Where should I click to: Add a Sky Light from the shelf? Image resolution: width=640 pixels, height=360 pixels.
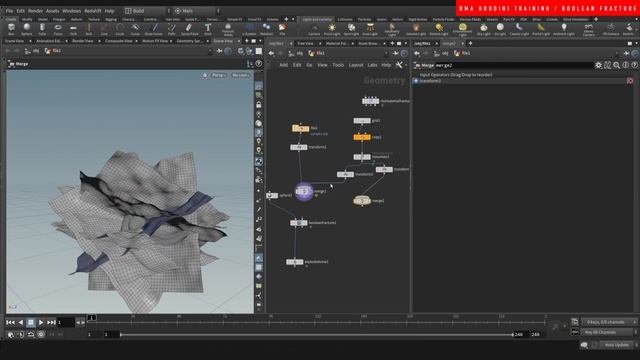coord(484,29)
